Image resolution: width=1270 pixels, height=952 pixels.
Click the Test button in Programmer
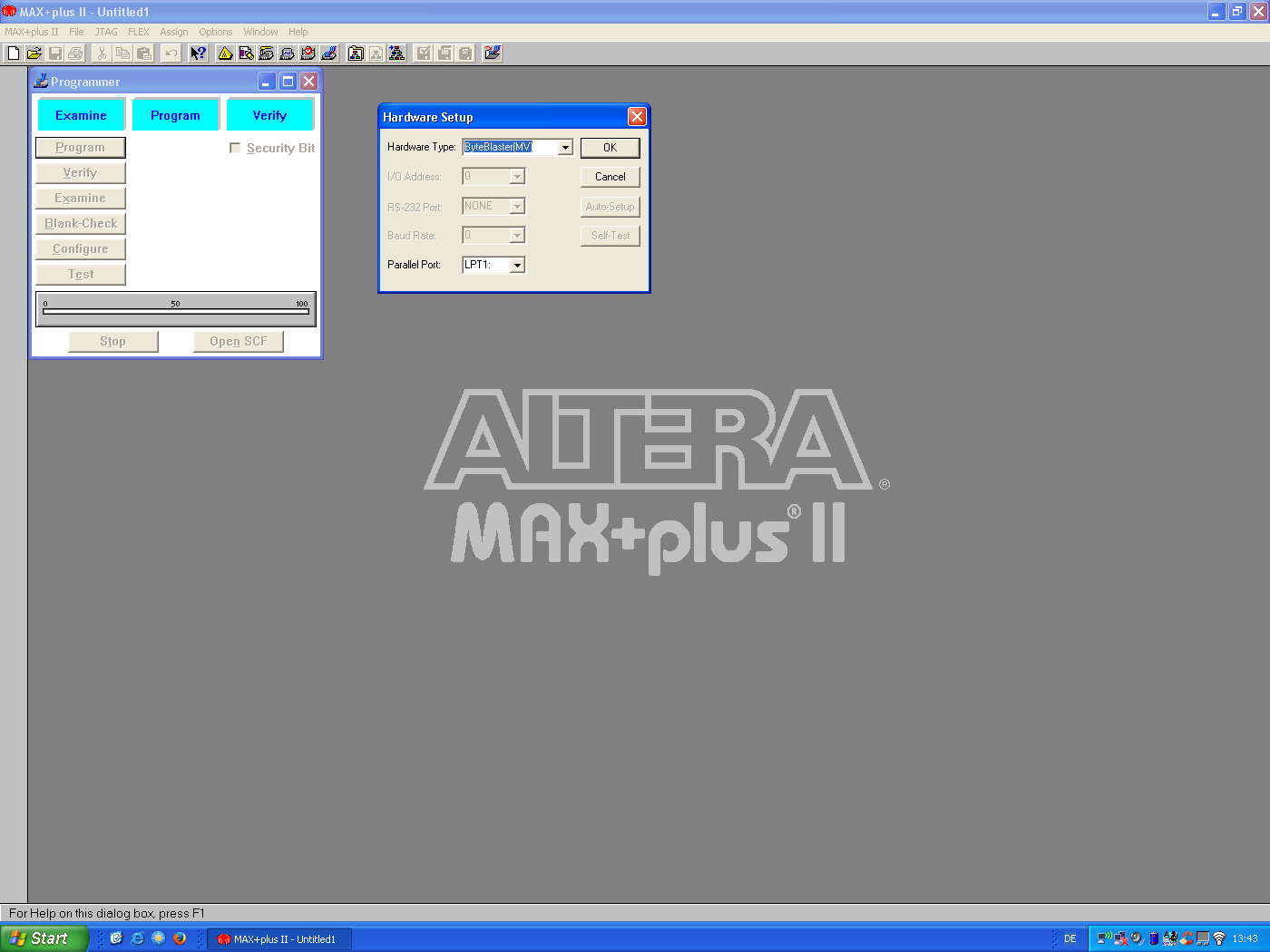click(81, 274)
